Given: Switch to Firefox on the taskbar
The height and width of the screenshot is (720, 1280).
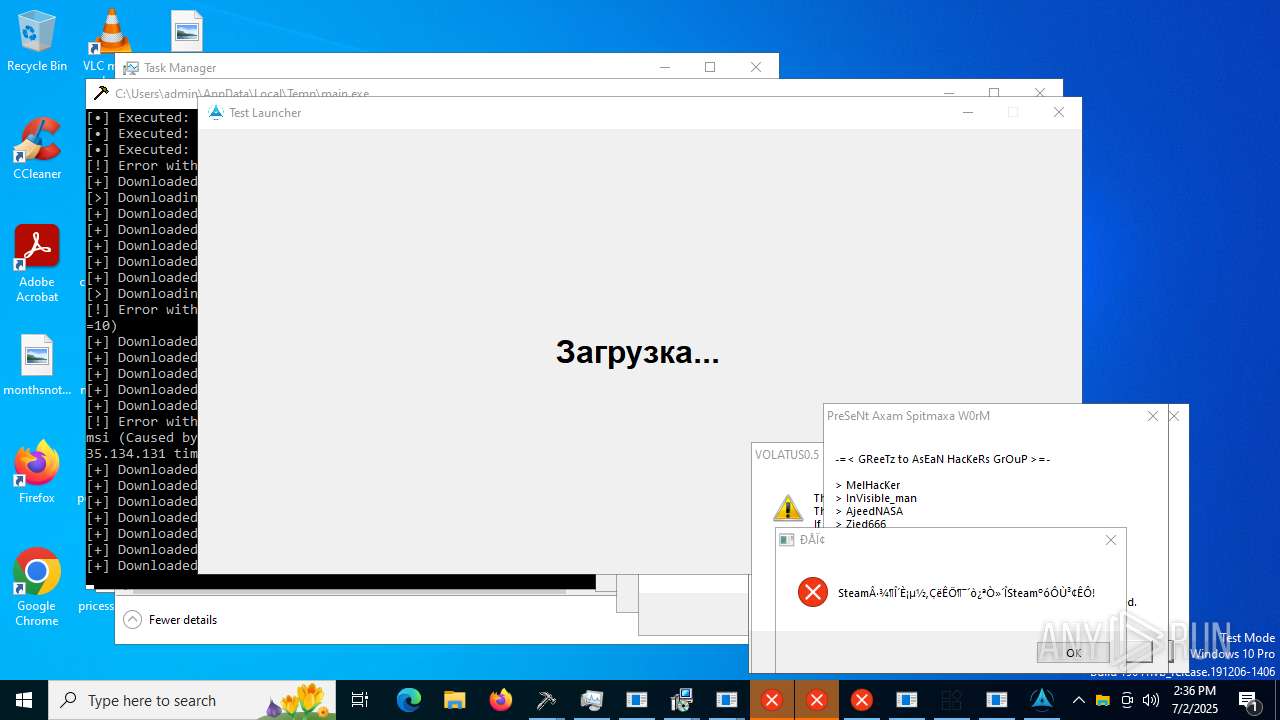Looking at the screenshot, I should pyautogui.click(x=500, y=700).
